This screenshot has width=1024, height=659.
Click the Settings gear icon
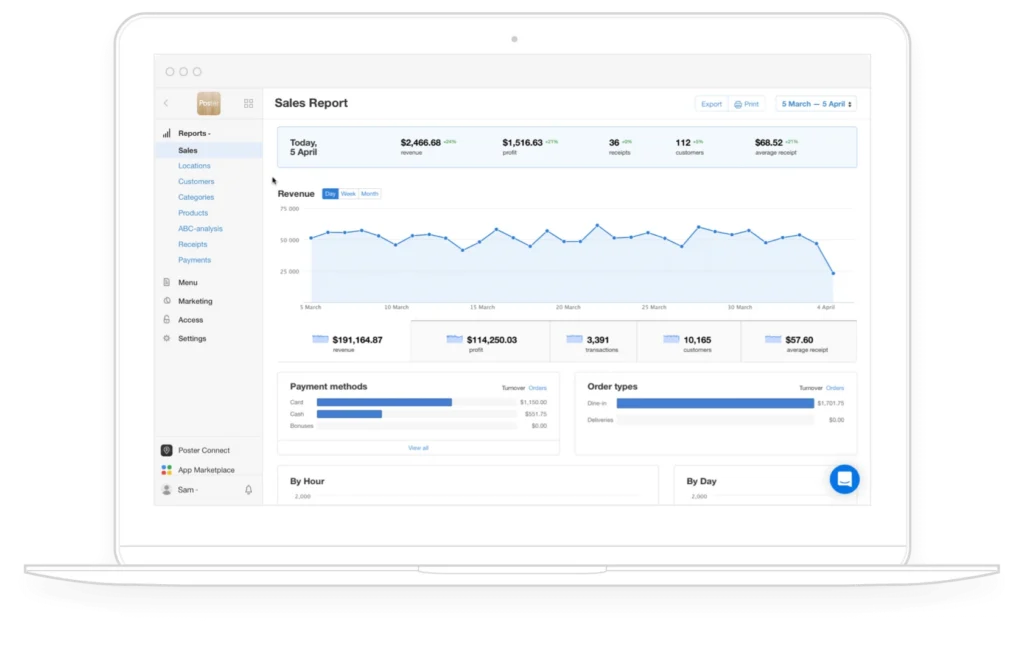[167, 338]
